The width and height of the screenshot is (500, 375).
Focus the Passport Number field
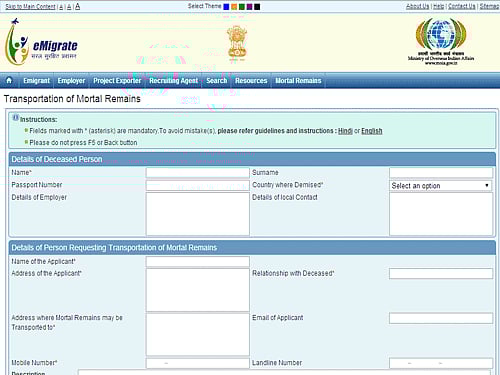point(197,185)
